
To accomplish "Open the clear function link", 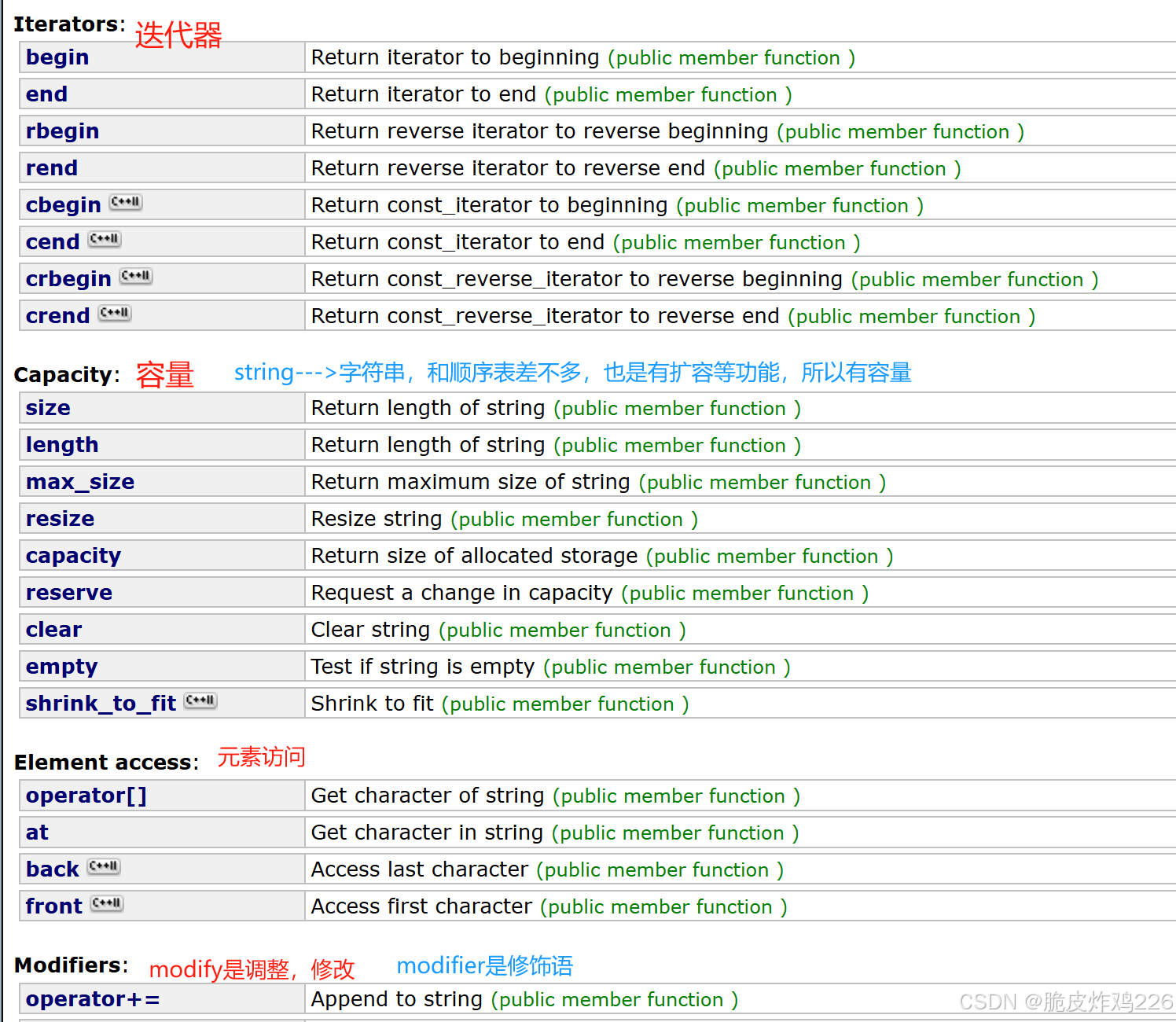I will [53, 630].
